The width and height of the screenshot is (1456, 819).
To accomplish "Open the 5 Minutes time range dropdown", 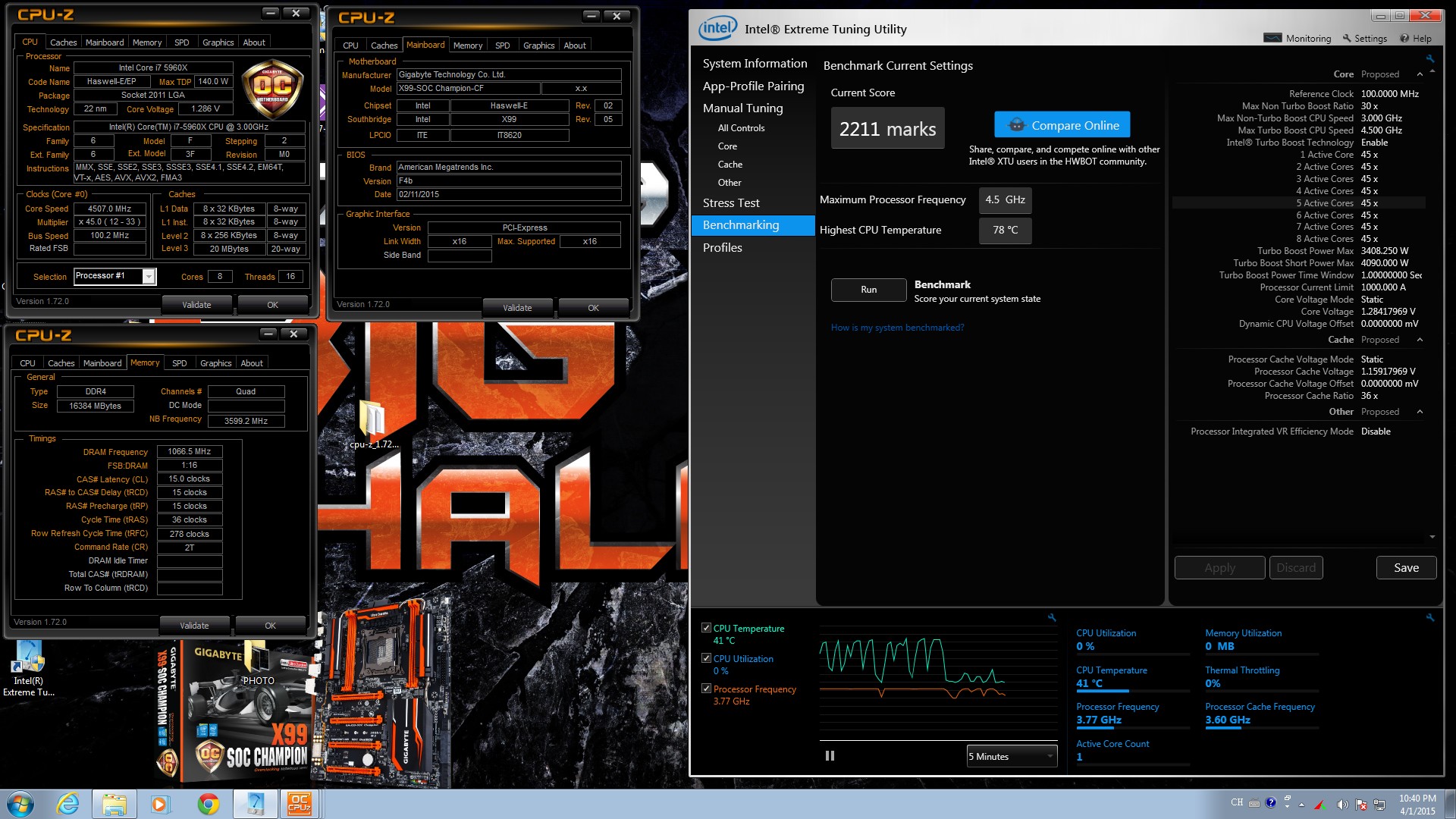I will coord(1012,756).
